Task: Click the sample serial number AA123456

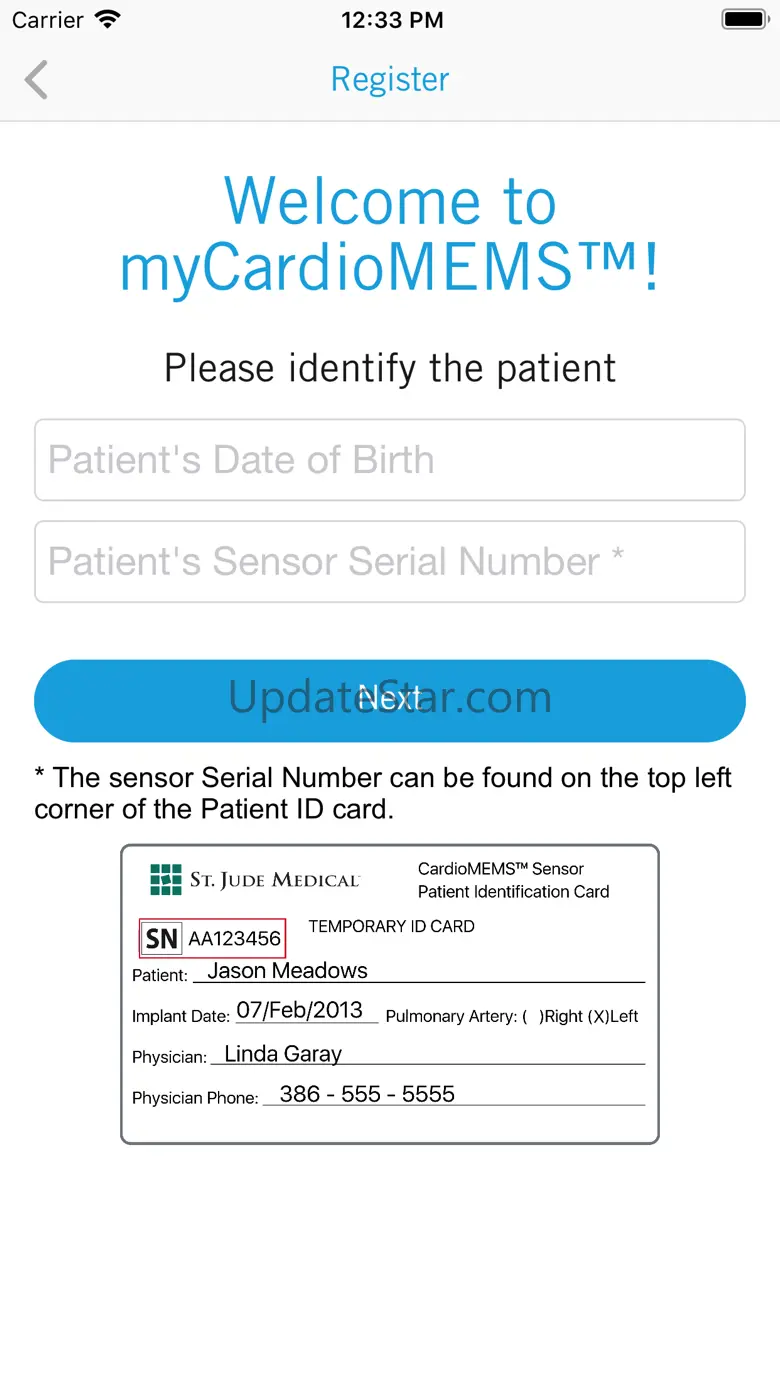Action: pyautogui.click(x=235, y=939)
